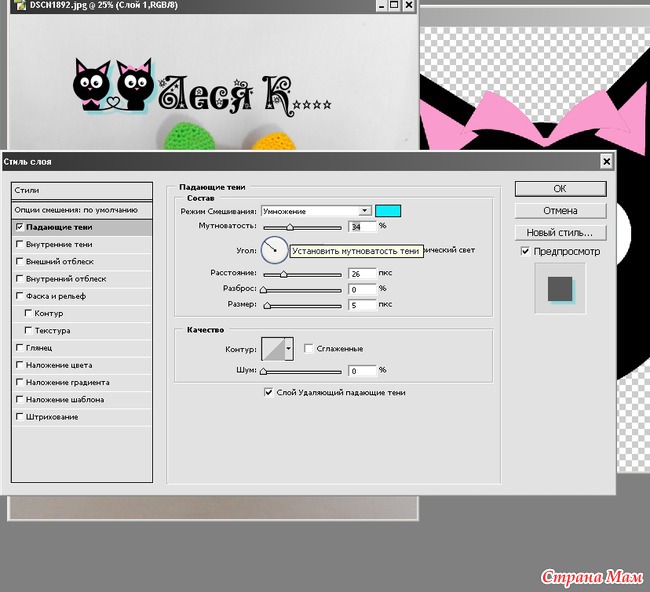Close the Стиль слоя dialog
Screen dimensions: 650x592
[606, 161]
